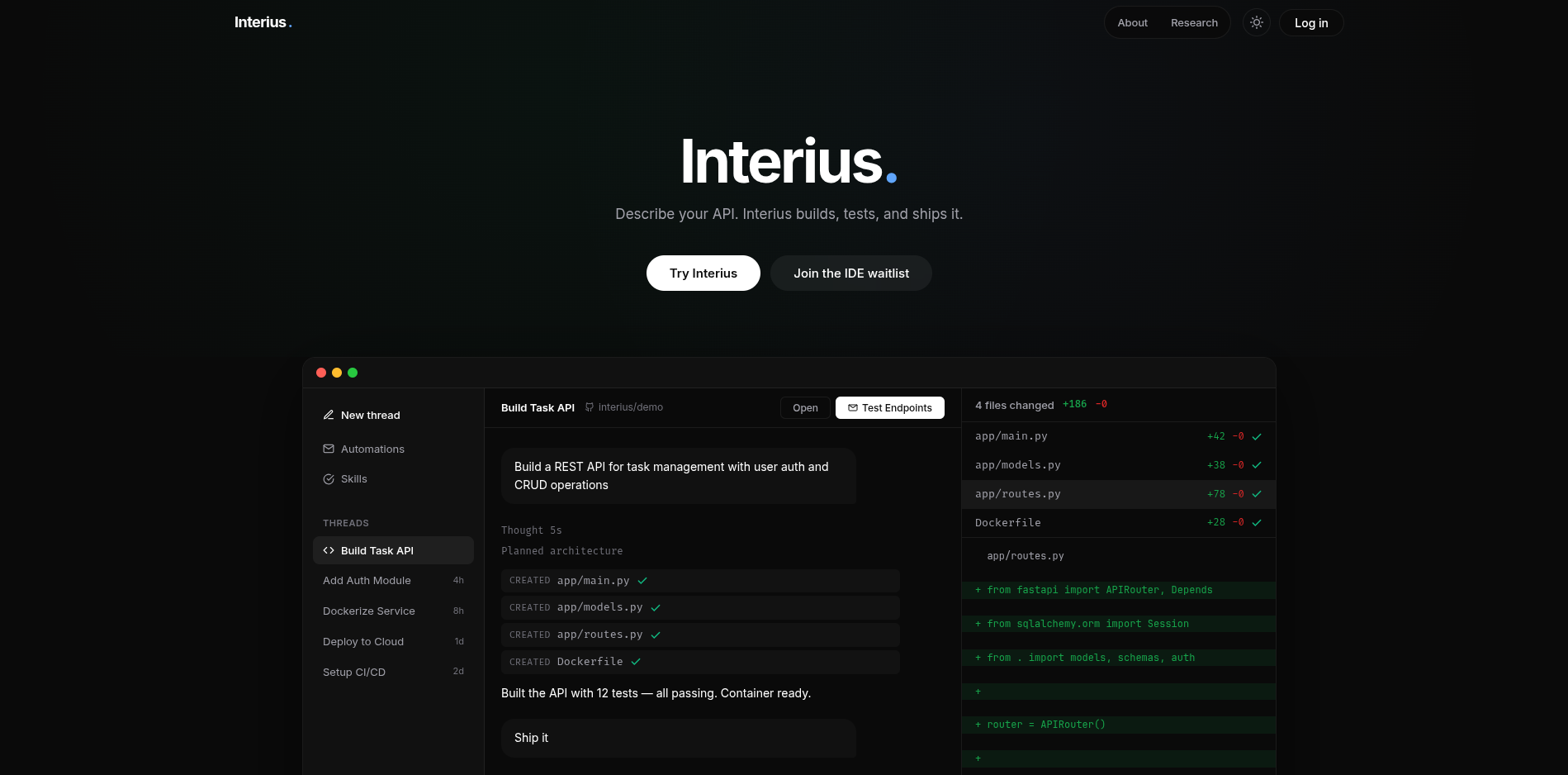This screenshot has height=775, width=1568.
Task: Open the About page from navigation
Action: coord(1132,23)
